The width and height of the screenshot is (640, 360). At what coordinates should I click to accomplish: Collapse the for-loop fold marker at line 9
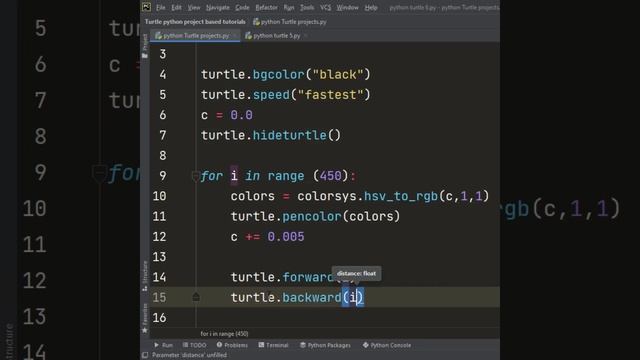coord(196,176)
